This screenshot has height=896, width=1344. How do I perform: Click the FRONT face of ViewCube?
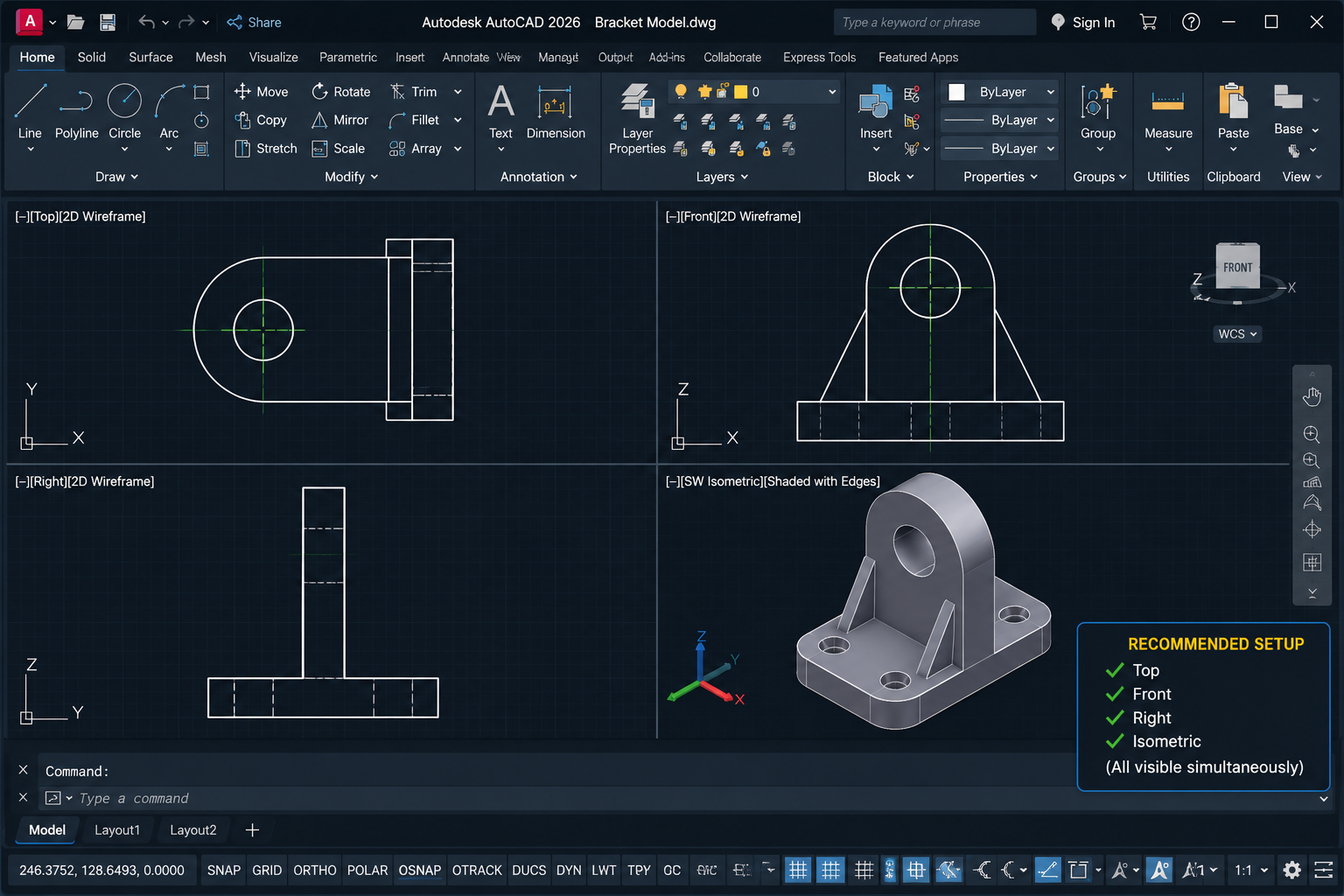tap(1237, 268)
